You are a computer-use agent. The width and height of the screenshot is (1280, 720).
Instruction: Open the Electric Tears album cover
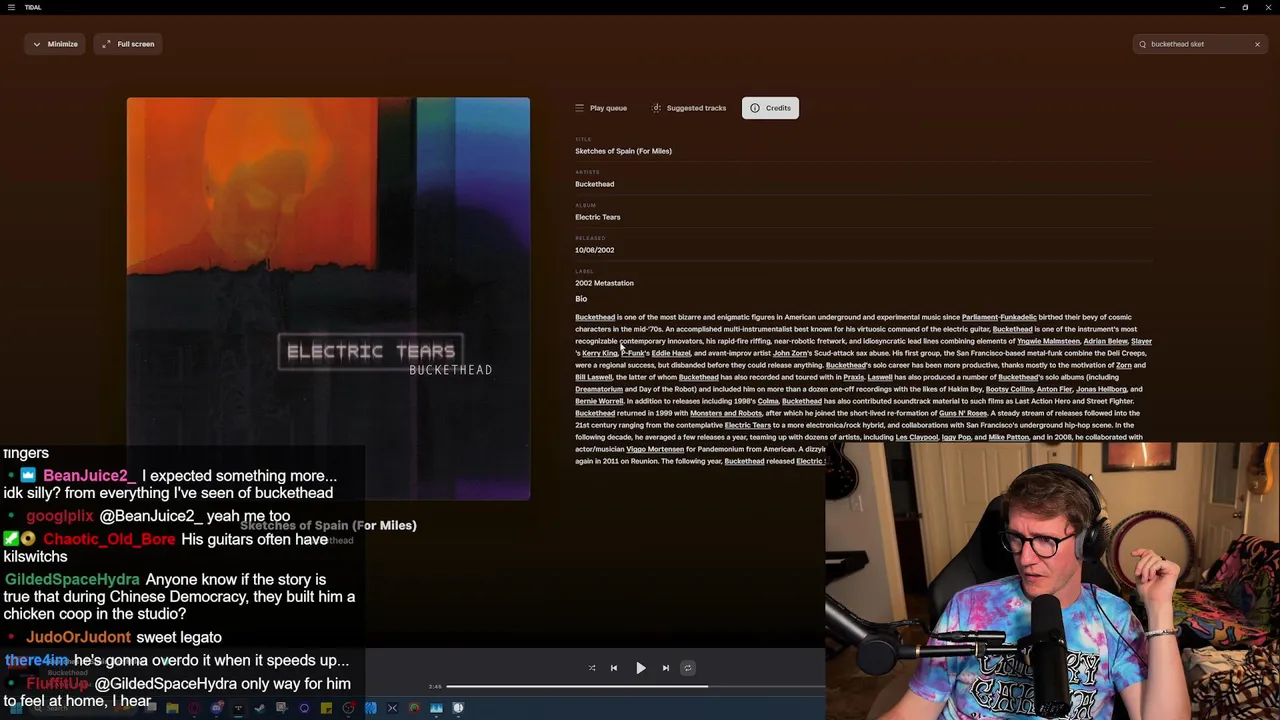(x=328, y=298)
